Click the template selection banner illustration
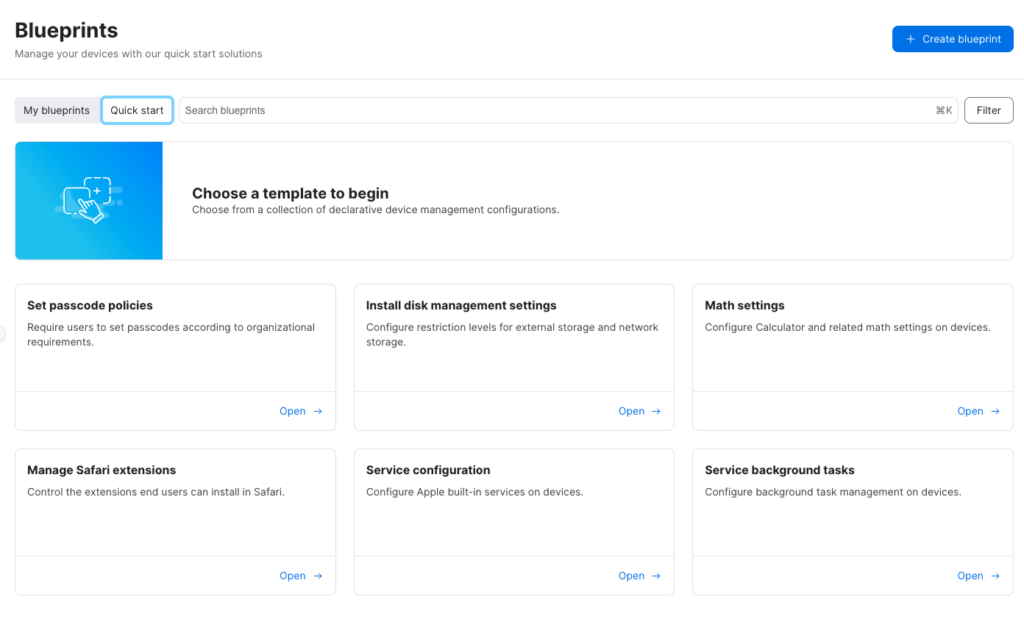The width and height of the screenshot is (1024, 619). (x=89, y=200)
